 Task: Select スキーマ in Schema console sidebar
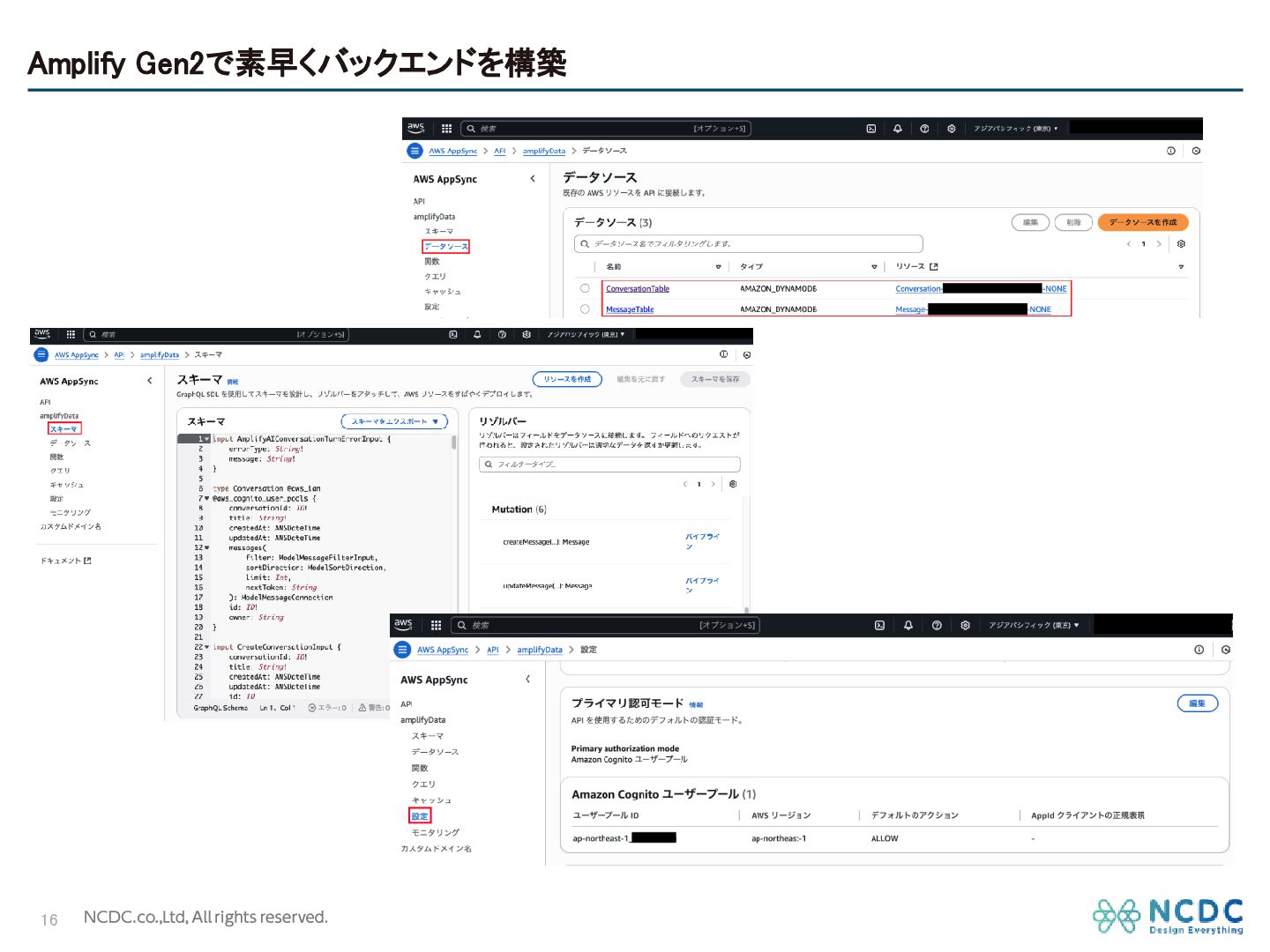(x=63, y=429)
